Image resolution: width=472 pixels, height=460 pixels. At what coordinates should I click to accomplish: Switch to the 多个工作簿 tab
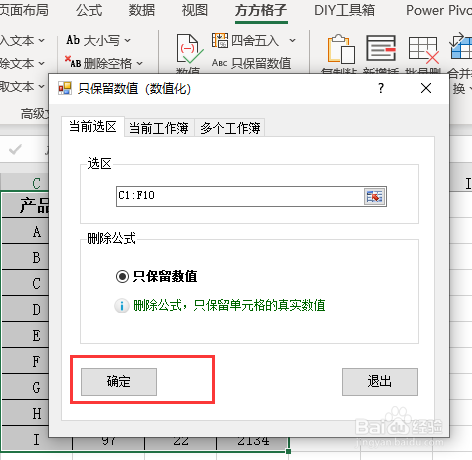pyautogui.click(x=230, y=128)
